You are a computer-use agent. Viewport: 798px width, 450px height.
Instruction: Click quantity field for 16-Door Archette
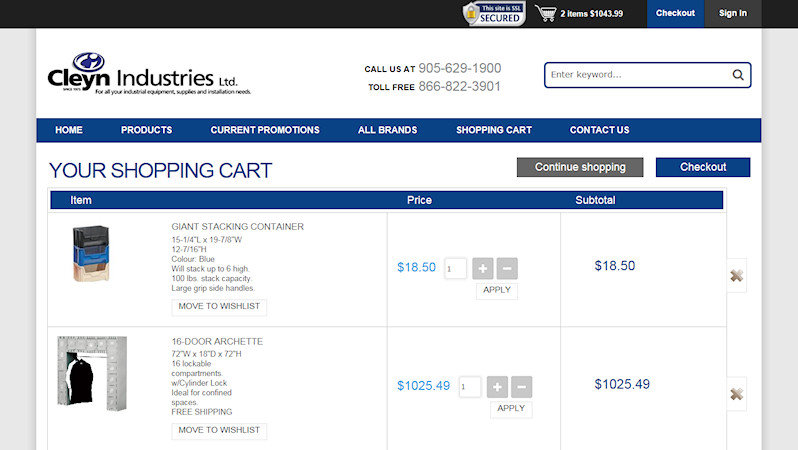coord(470,387)
